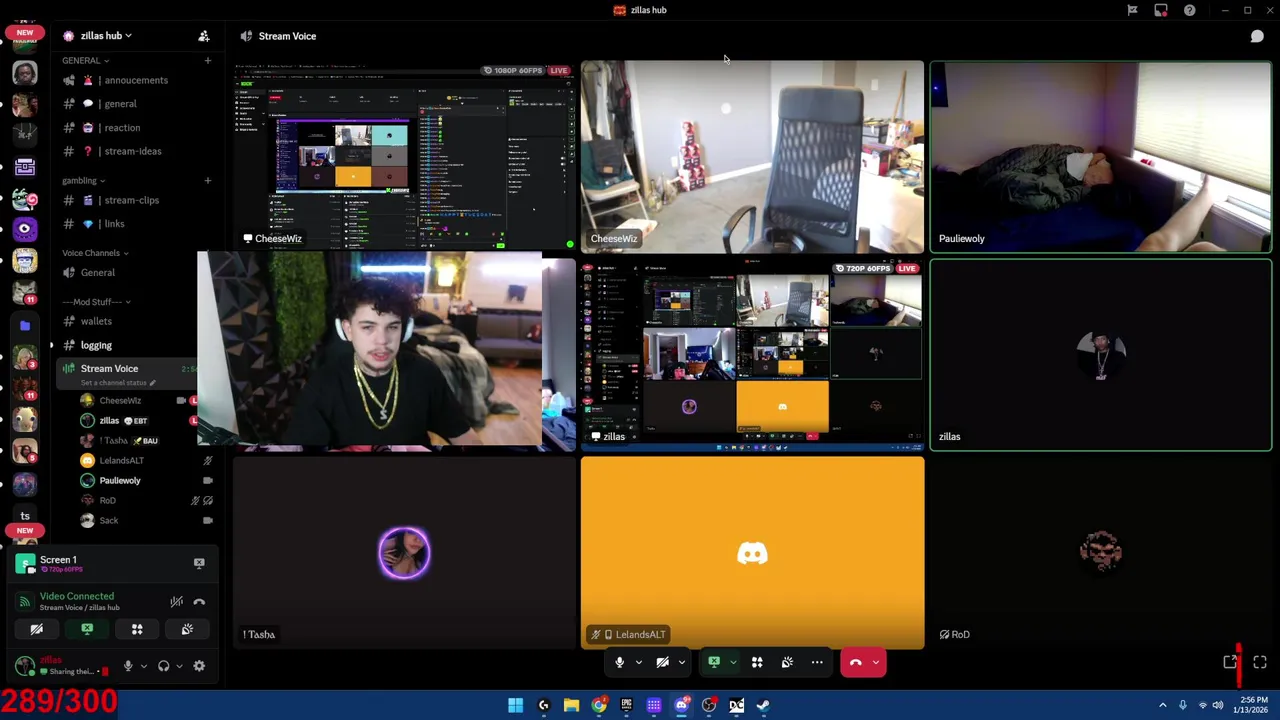Image resolution: width=1280 pixels, height=720 pixels.
Task: Collapse the GENERAL category
Action: pos(85,60)
